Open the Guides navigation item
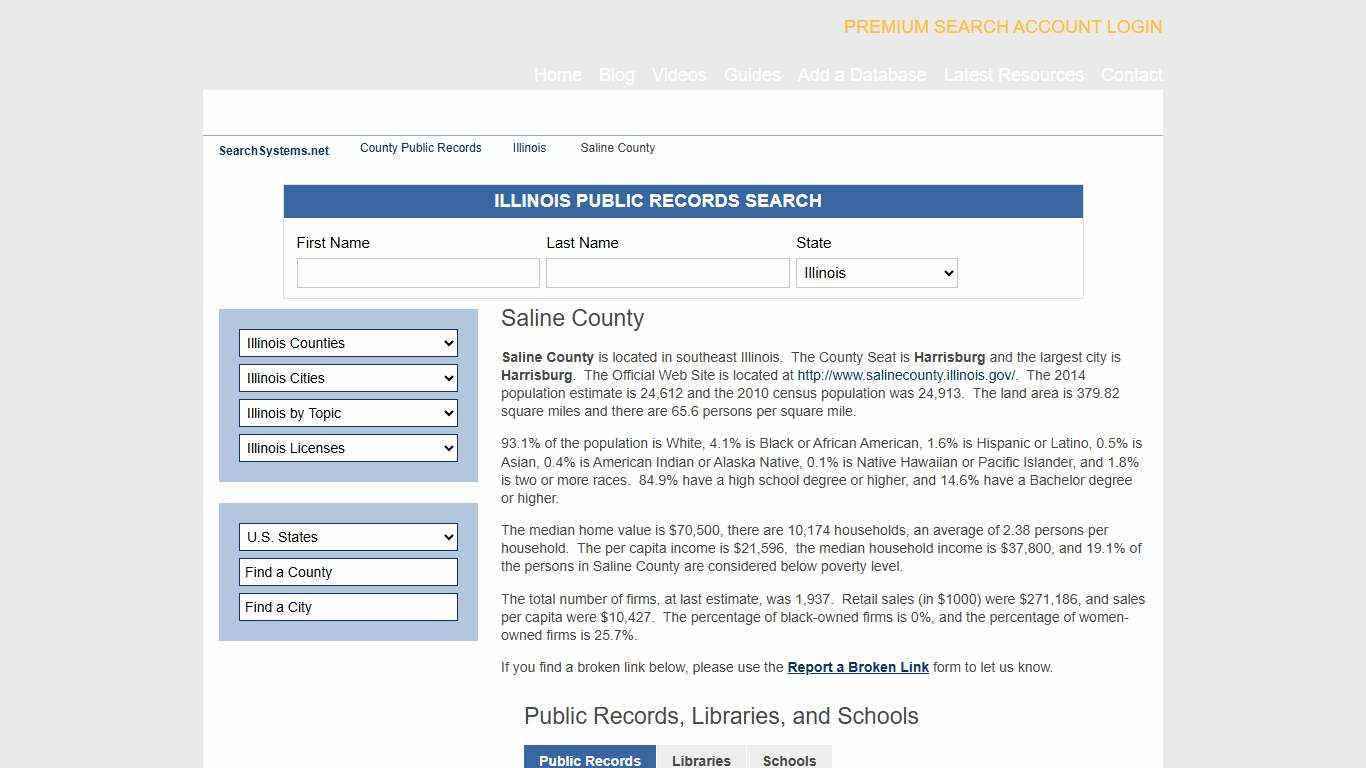The width and height of the screenshot is (1366, 768). point(752,75)
